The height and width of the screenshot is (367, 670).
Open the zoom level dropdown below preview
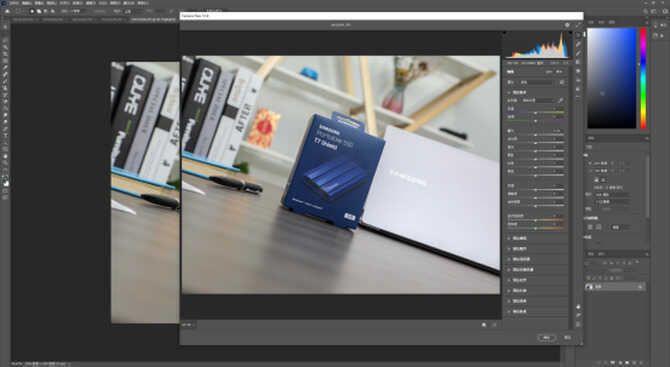pos(188,325)
